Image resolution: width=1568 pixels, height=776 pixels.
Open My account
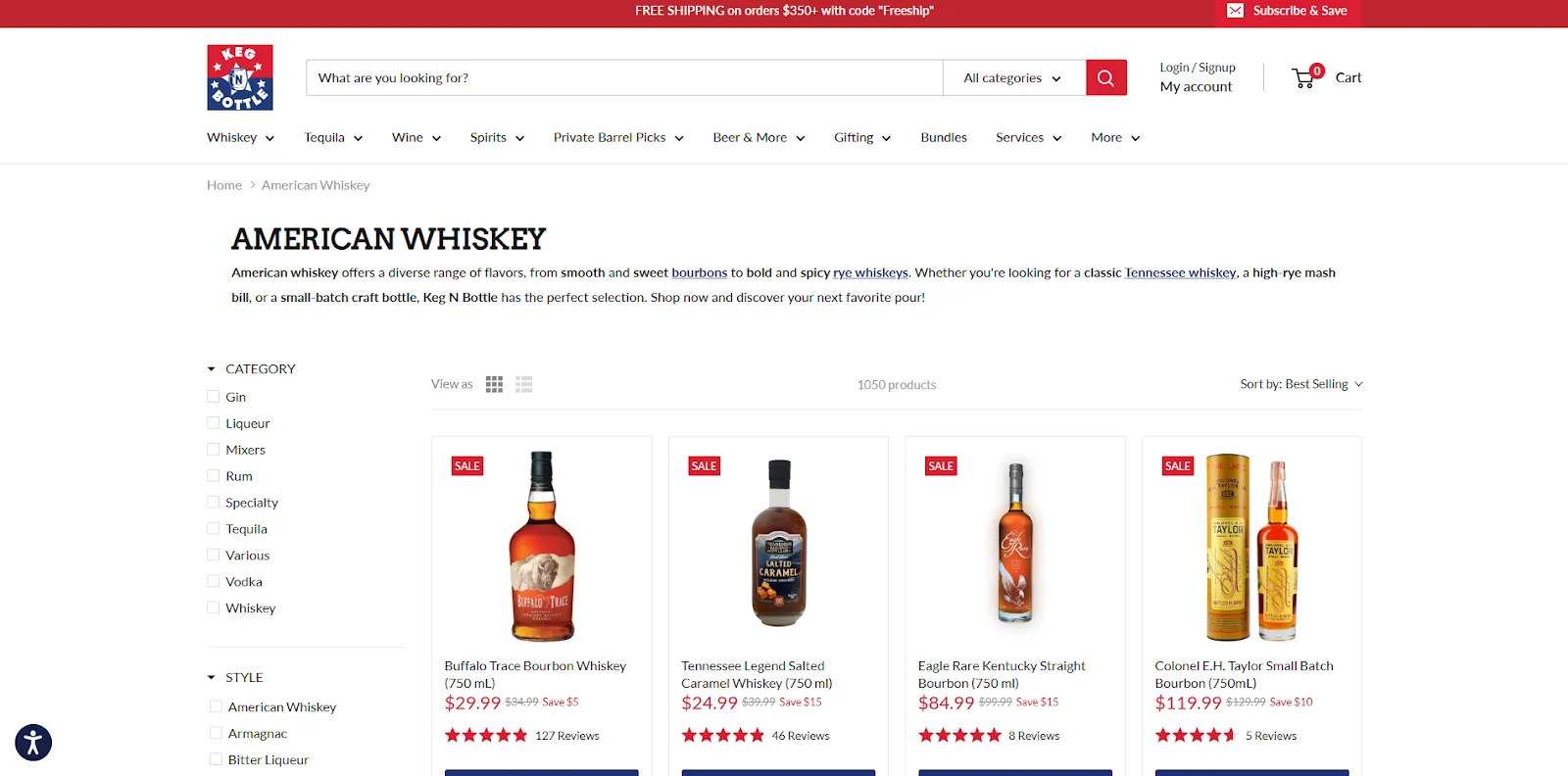pos(1196,87)
